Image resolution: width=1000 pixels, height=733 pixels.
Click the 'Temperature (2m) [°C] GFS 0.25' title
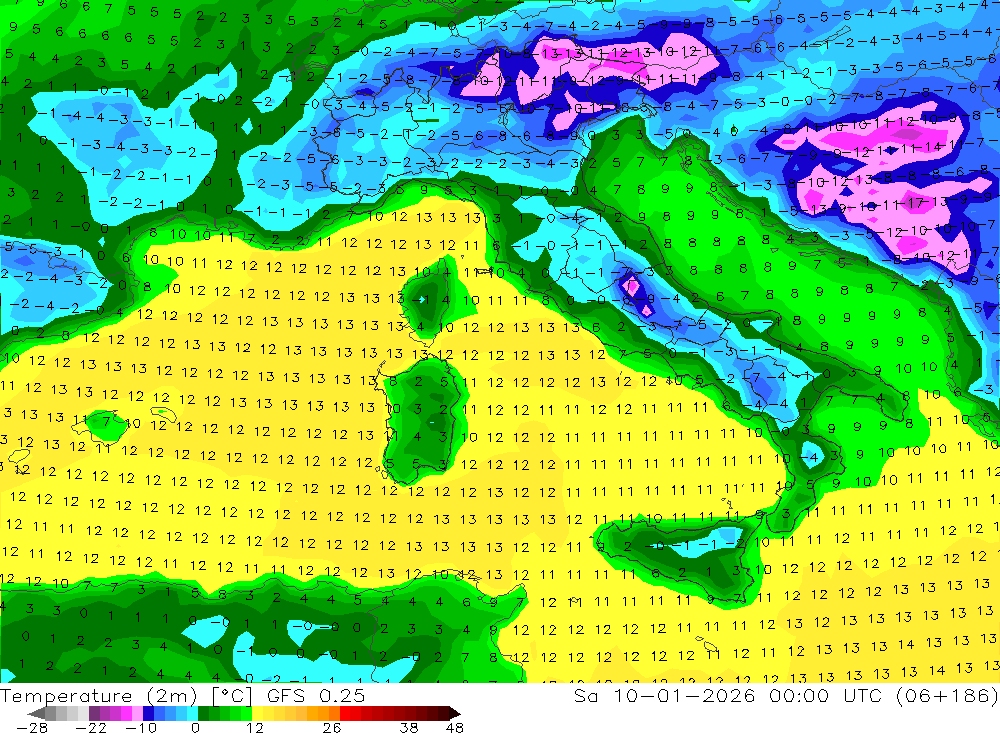(x=182, y=695)
